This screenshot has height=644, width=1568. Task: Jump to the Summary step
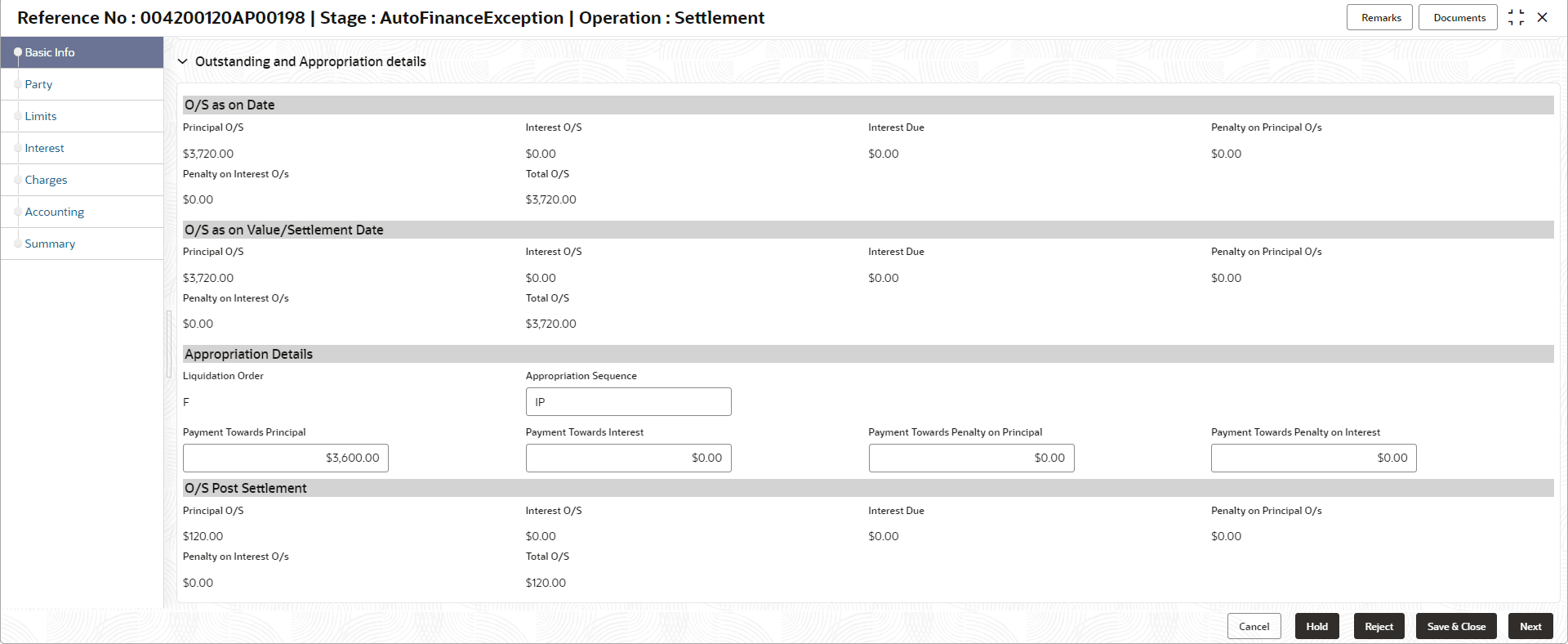50,244
